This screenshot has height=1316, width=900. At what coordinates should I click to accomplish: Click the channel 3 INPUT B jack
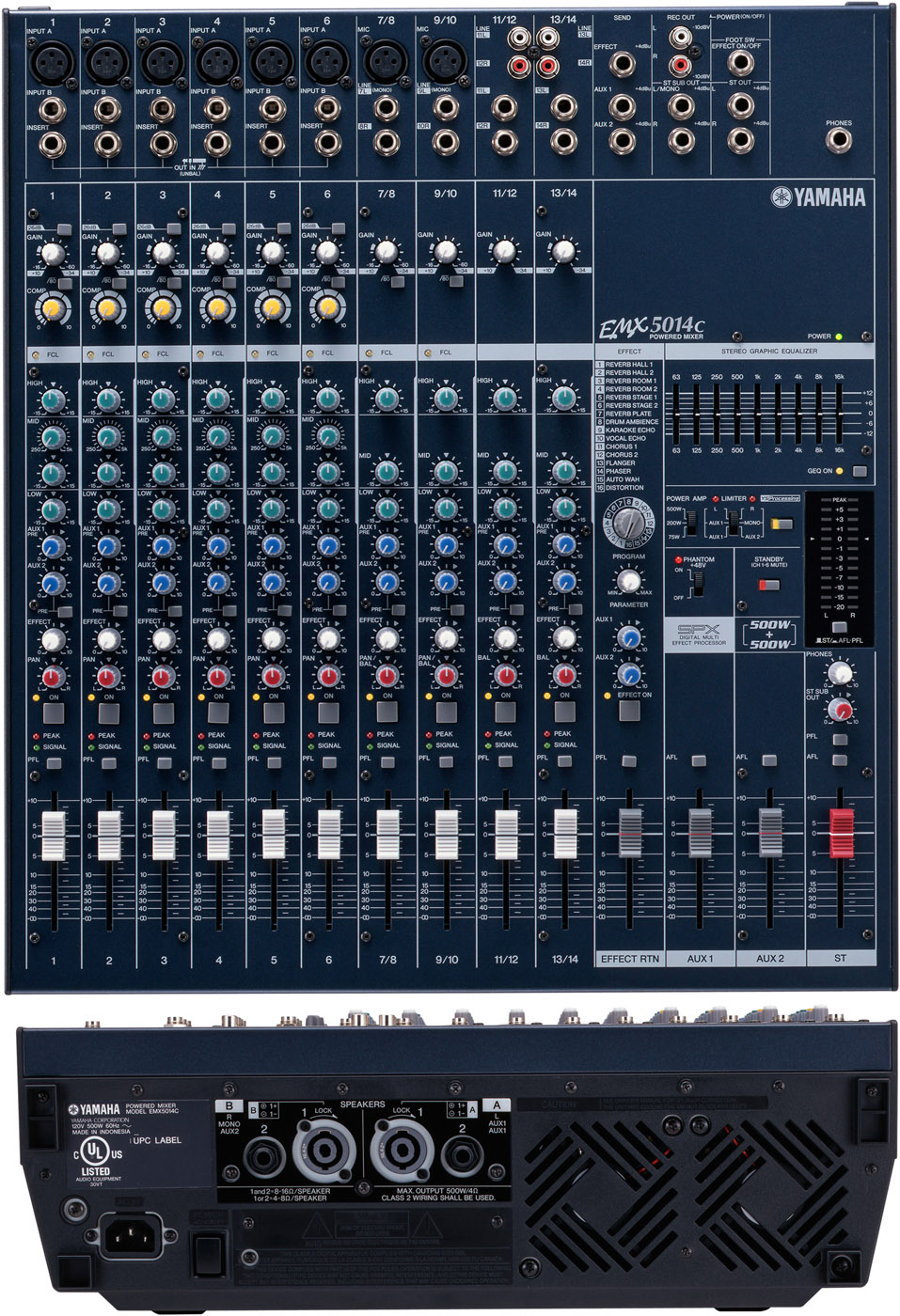click(162, 109)
